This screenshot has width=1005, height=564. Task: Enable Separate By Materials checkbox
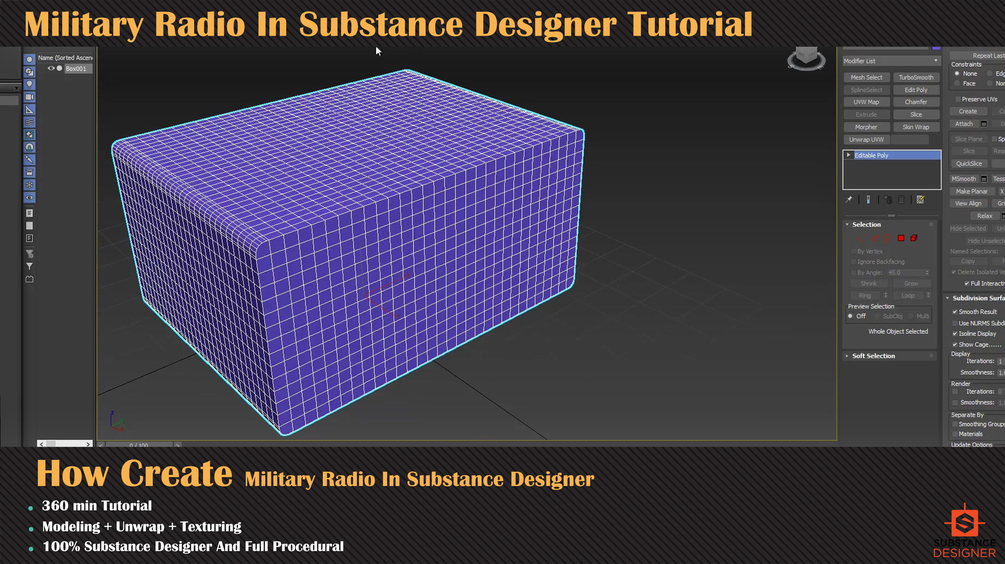[x=955, y=434]
